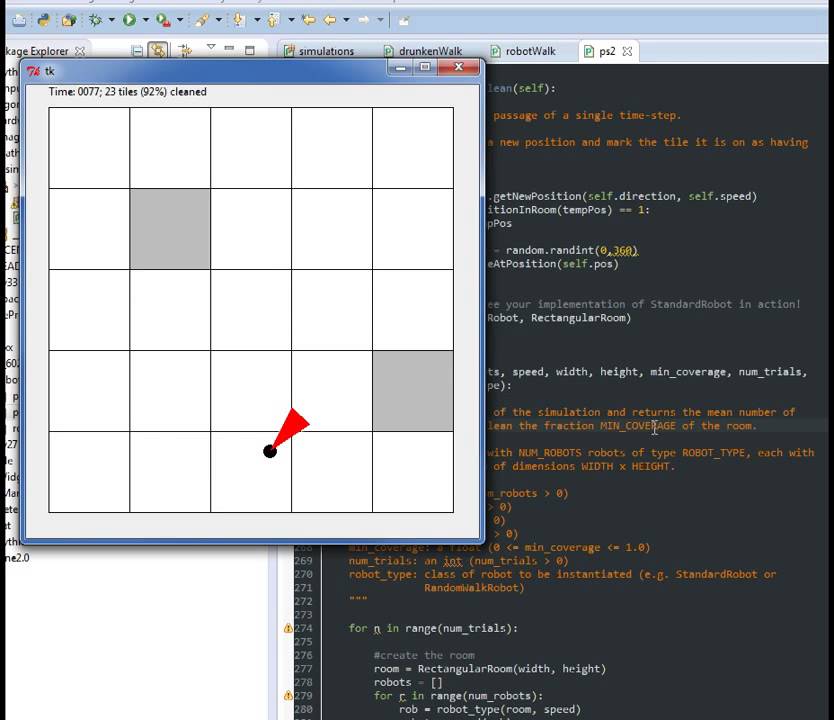This screenshot has width=834, height=720.
Task: Jump to last edit location icon
Action: pos(308,20)
